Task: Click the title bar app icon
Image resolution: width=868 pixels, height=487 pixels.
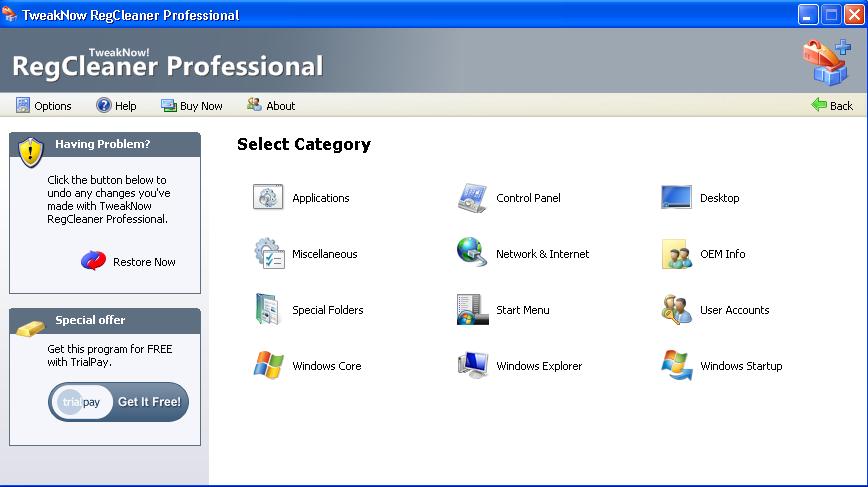Action: pos(9,14)
